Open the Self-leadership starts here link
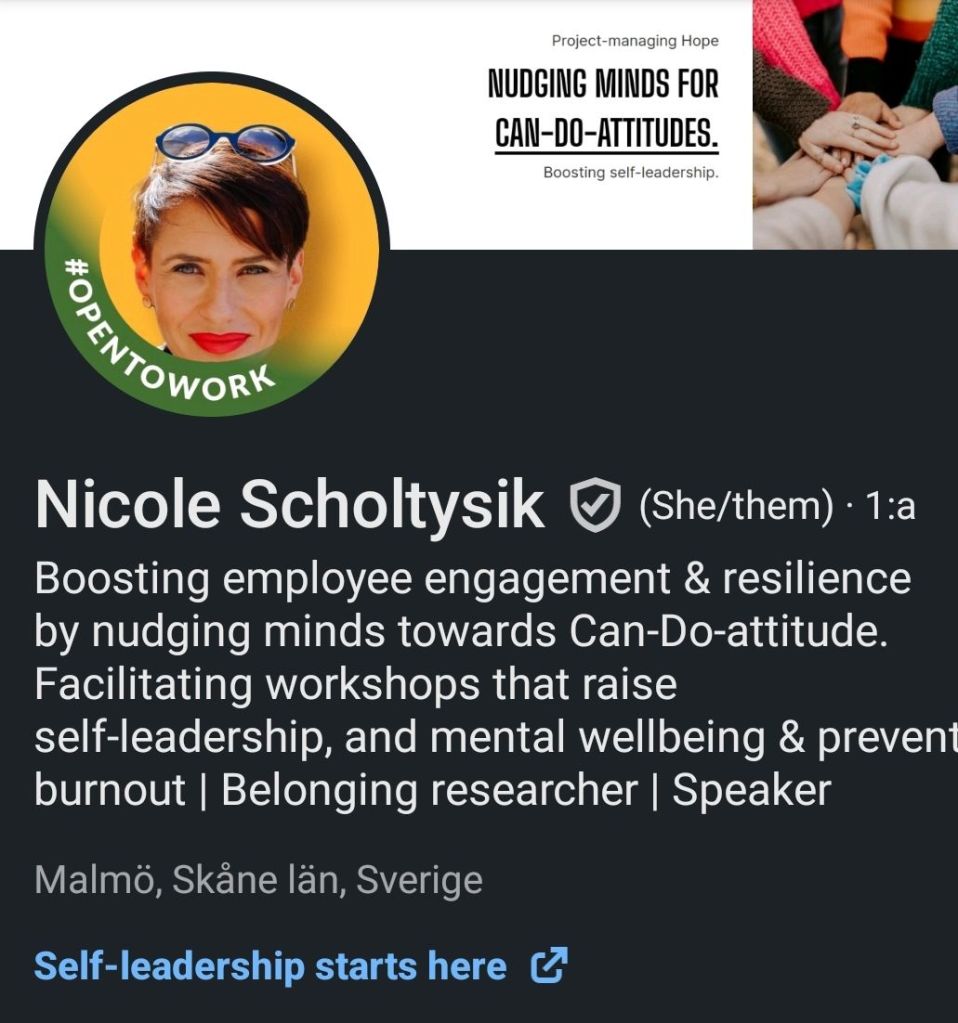This screenshot has height=1023, width=958. (270, 966)
